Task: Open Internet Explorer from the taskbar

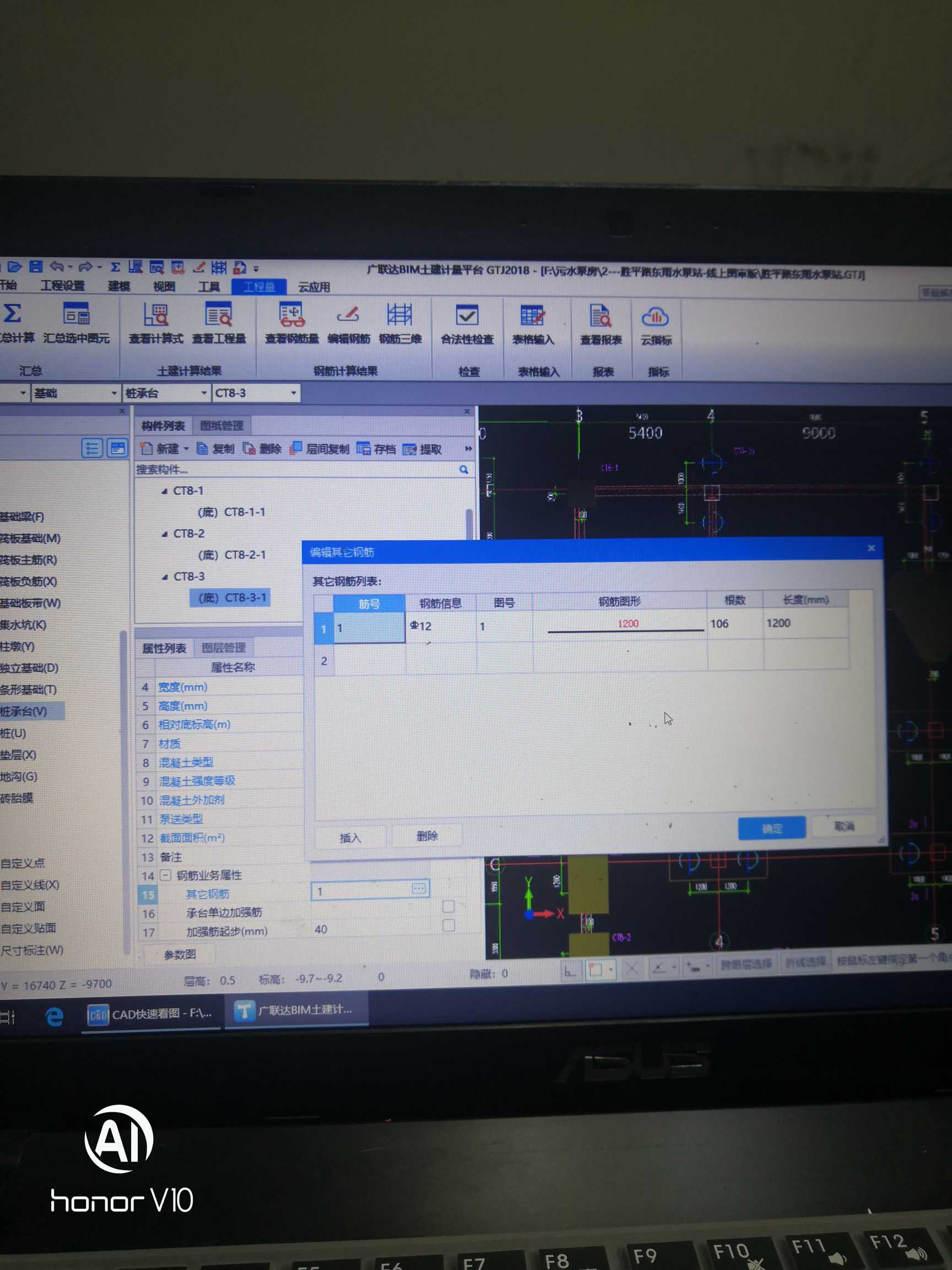Action: coord(55,1018)
